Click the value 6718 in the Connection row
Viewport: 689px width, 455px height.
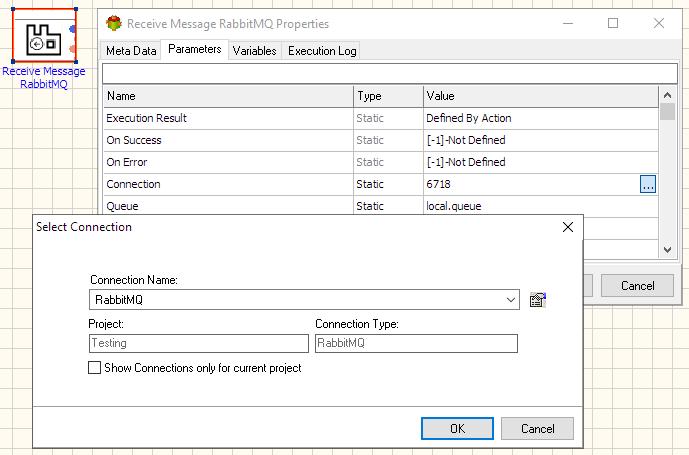(x=438, y=184)
